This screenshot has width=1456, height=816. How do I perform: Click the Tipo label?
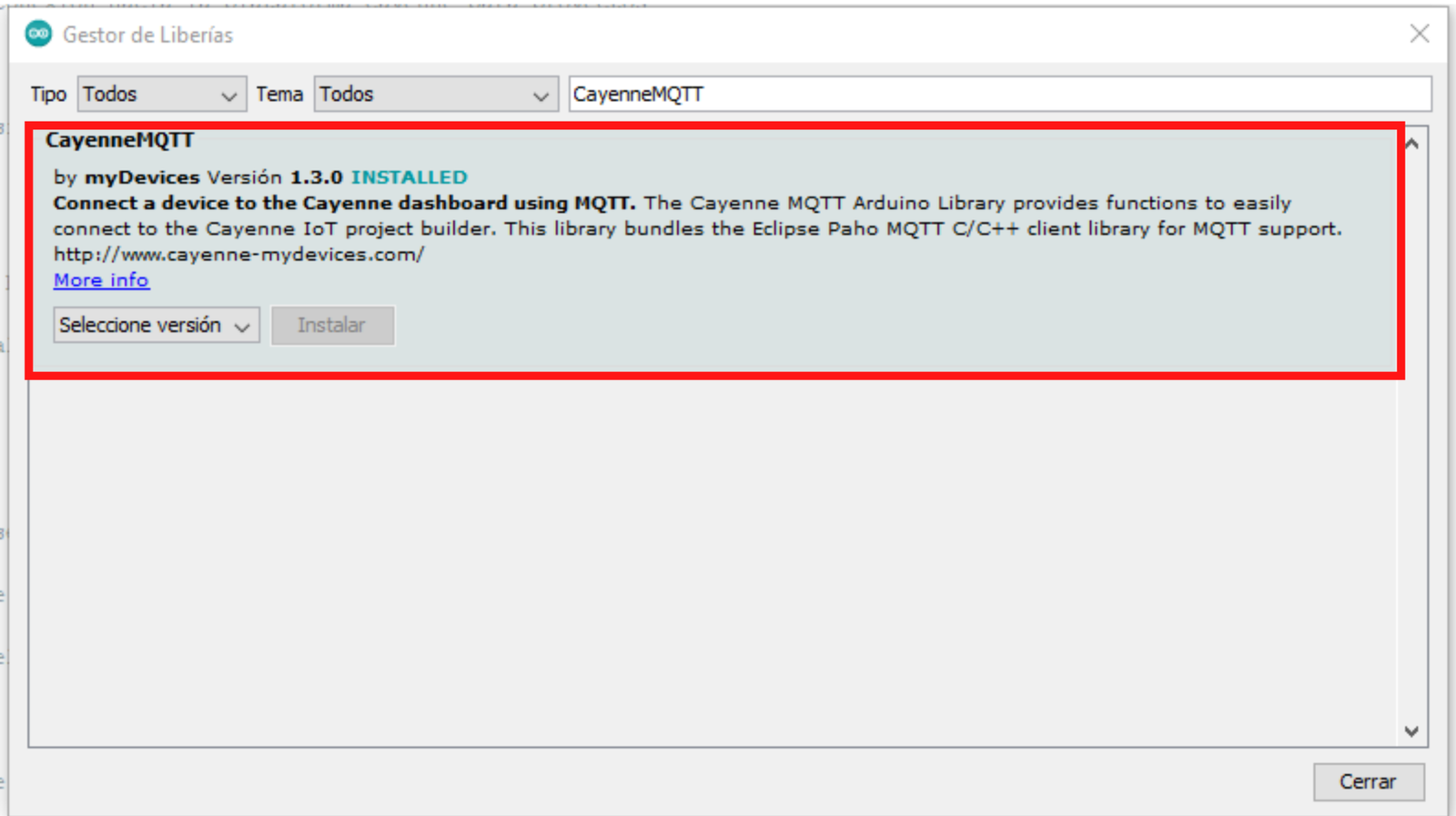(48, 95)
